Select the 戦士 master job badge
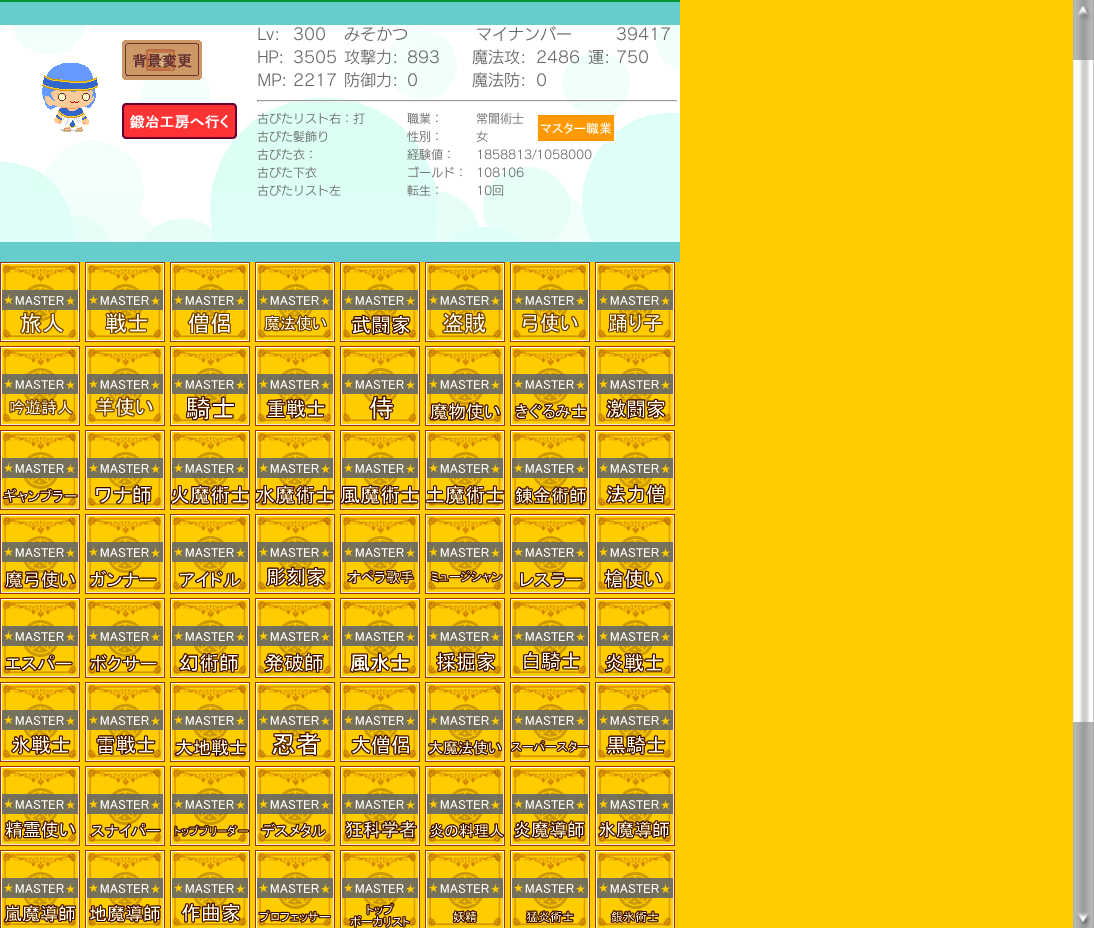Screen dimensions: 1094x928 click(x=125, y=302)
